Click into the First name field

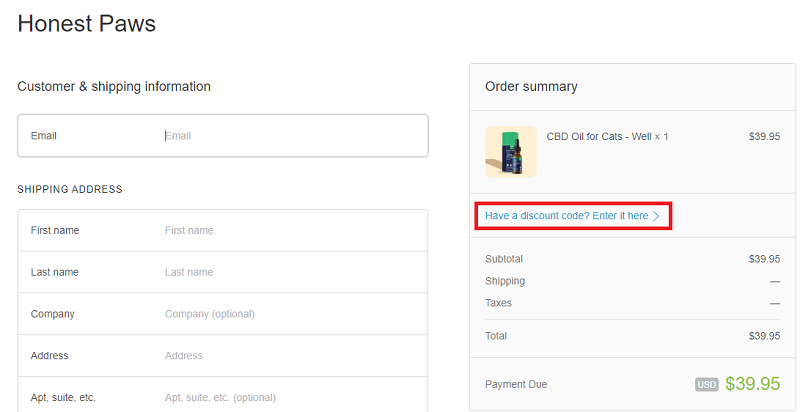point(290,230)
